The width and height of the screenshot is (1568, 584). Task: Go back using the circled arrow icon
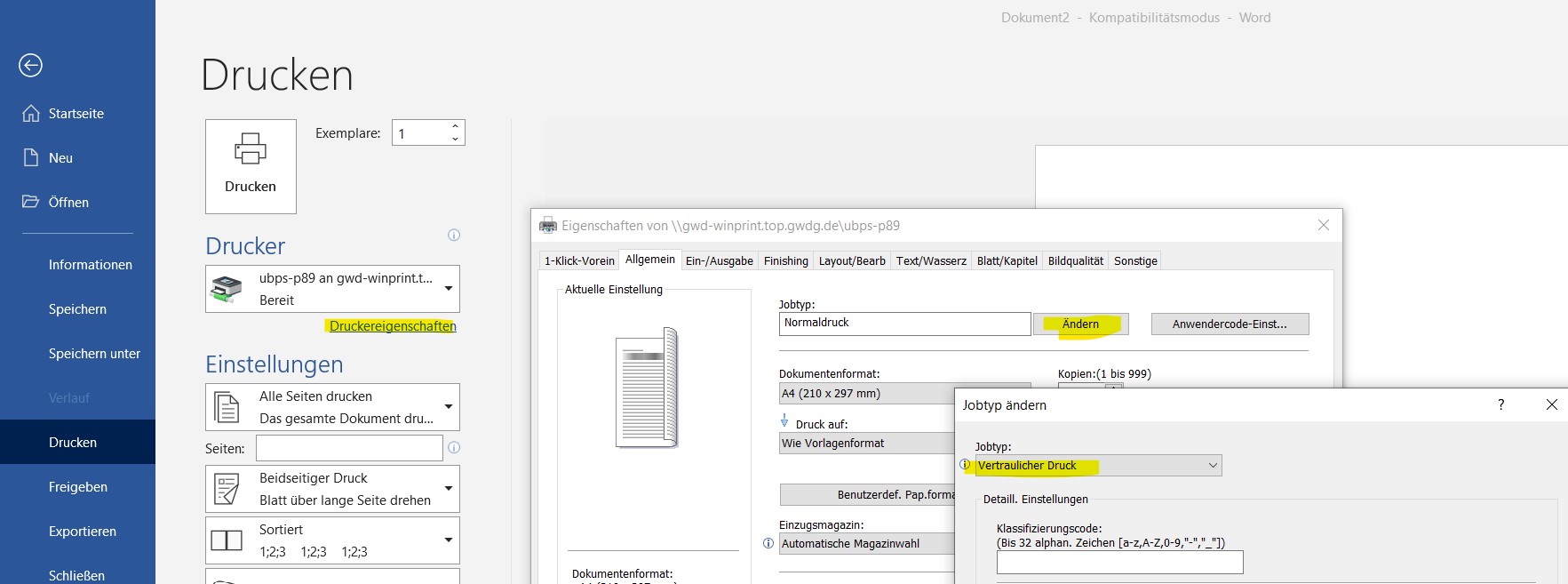pyautogui.click(x=30, y=65)
